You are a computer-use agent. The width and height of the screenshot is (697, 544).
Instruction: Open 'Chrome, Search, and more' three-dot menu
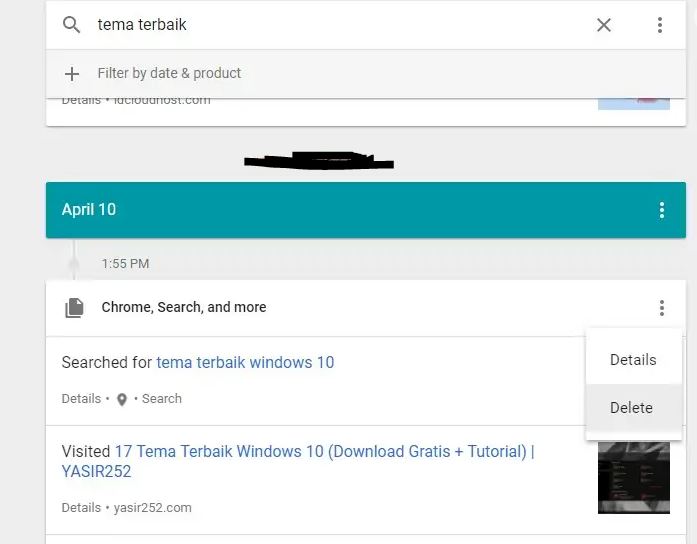pos(662,308)
